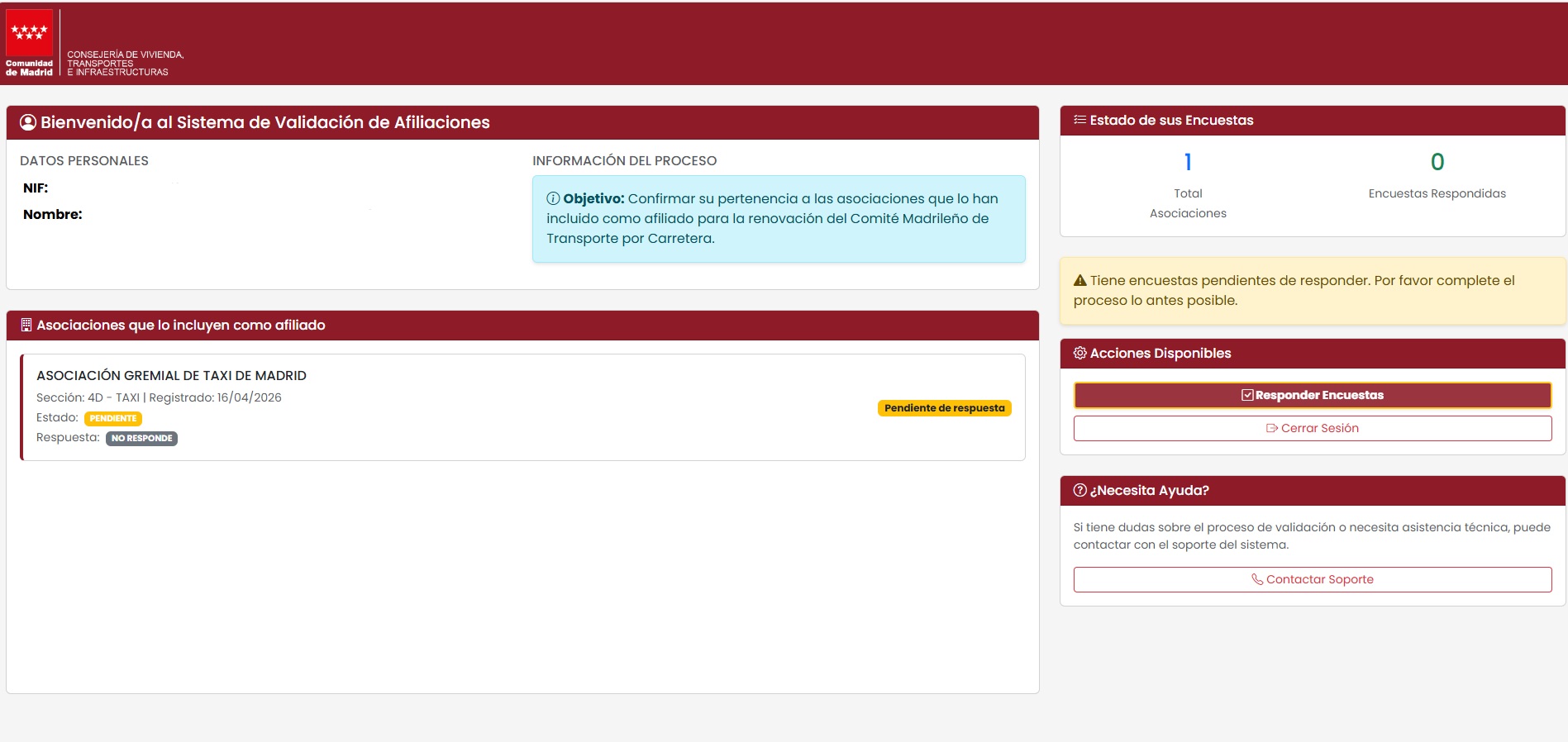This screenshot has width=1568, height=742.
Task: Click the gear icon beside Acciones Disponibles
Action: pyautogui.click(x=1079, y=354)
